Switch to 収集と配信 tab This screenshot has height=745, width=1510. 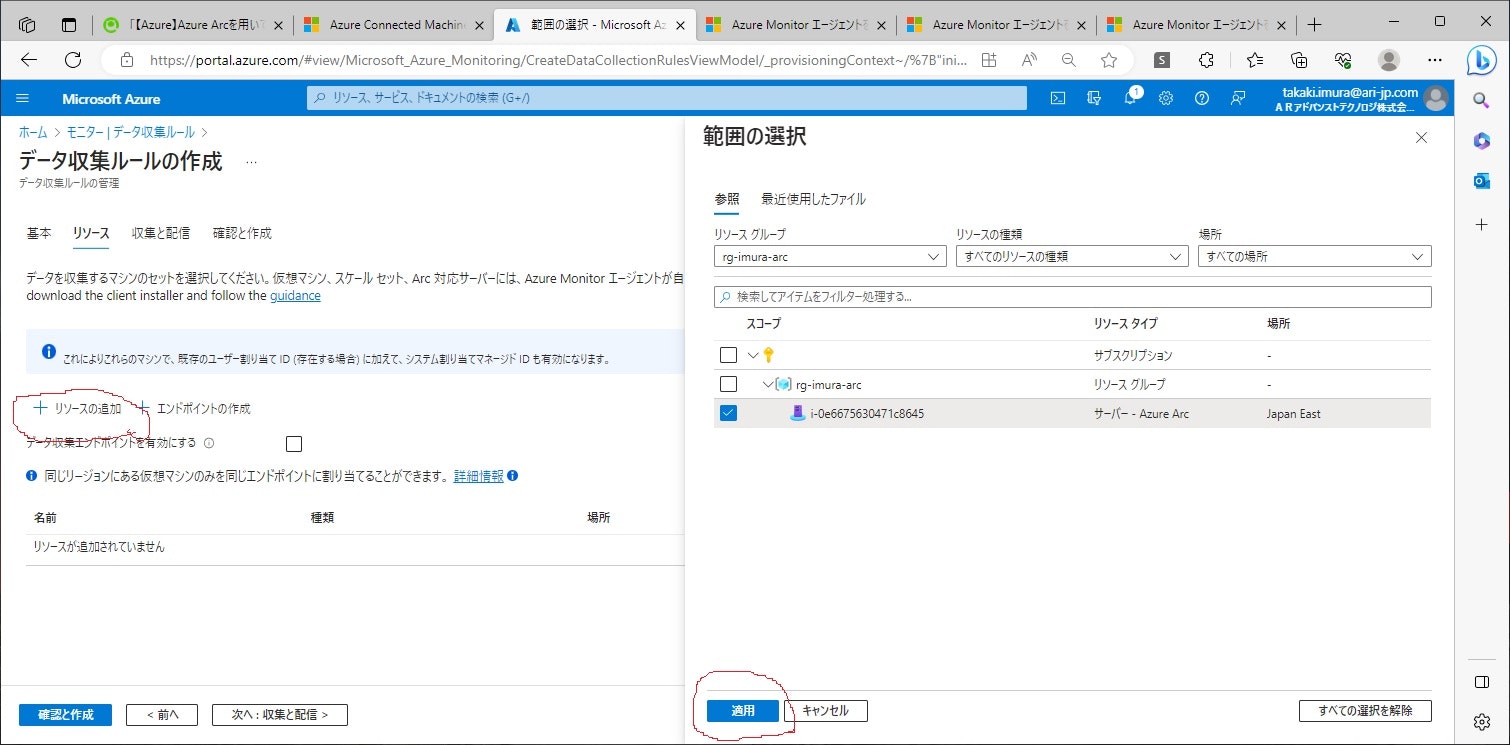pos(161,233)
